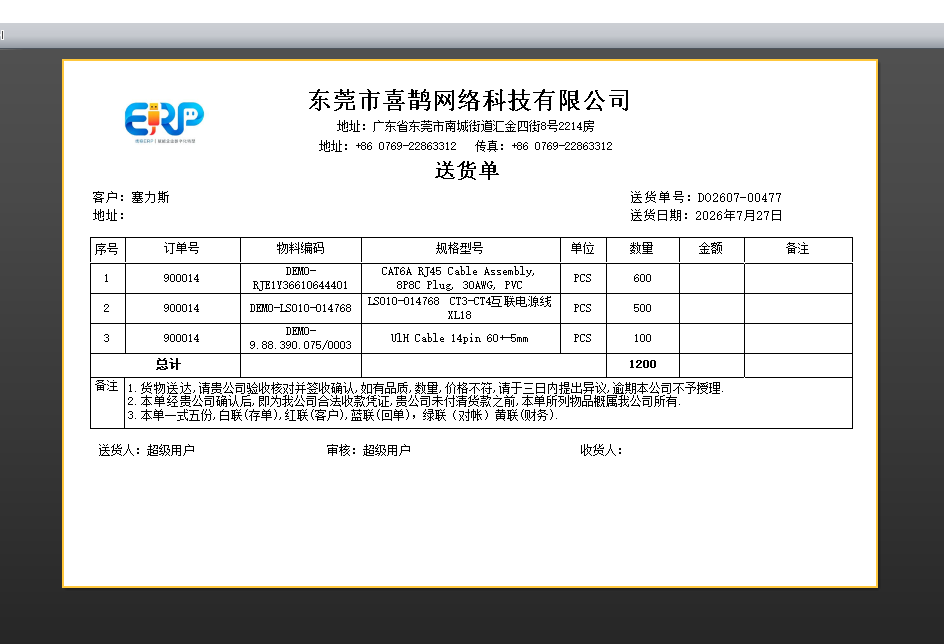The image size is (944, 644).
Task: Click note 3 about 本单一式五份
Action: click(x=343, y=415)
